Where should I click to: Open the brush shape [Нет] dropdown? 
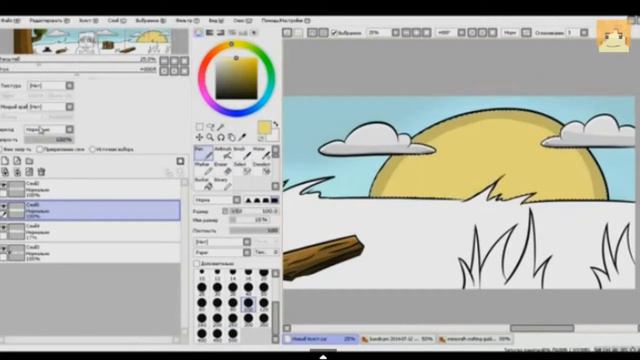[247, 242]
